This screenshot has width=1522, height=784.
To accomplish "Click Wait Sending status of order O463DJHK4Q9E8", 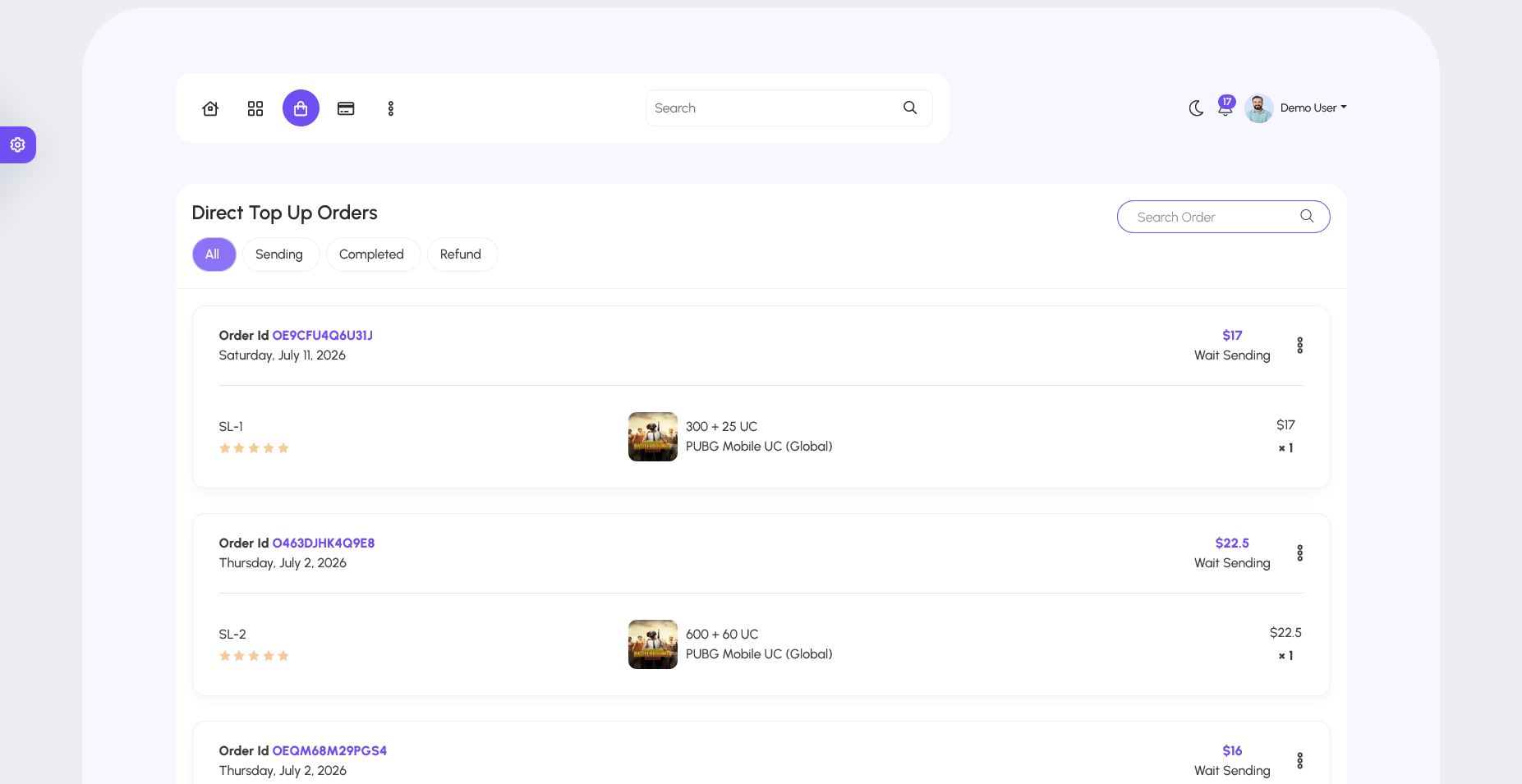I will pyautogui.click(x=1232, y=563).
